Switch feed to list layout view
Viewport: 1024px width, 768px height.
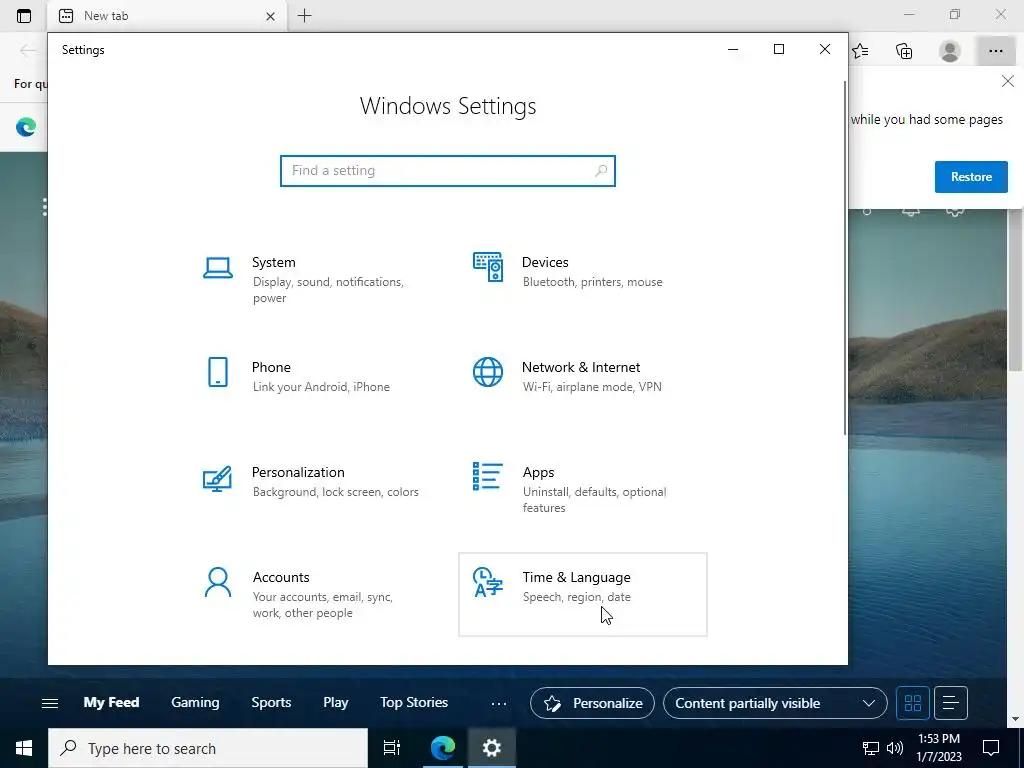click(951, 703)
